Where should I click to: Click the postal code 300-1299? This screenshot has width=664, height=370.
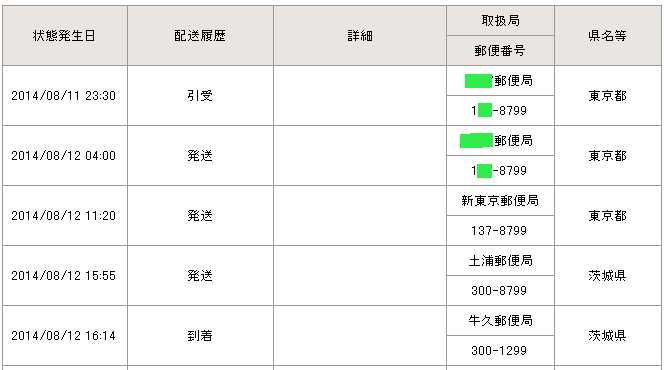[x=500, y=351]
